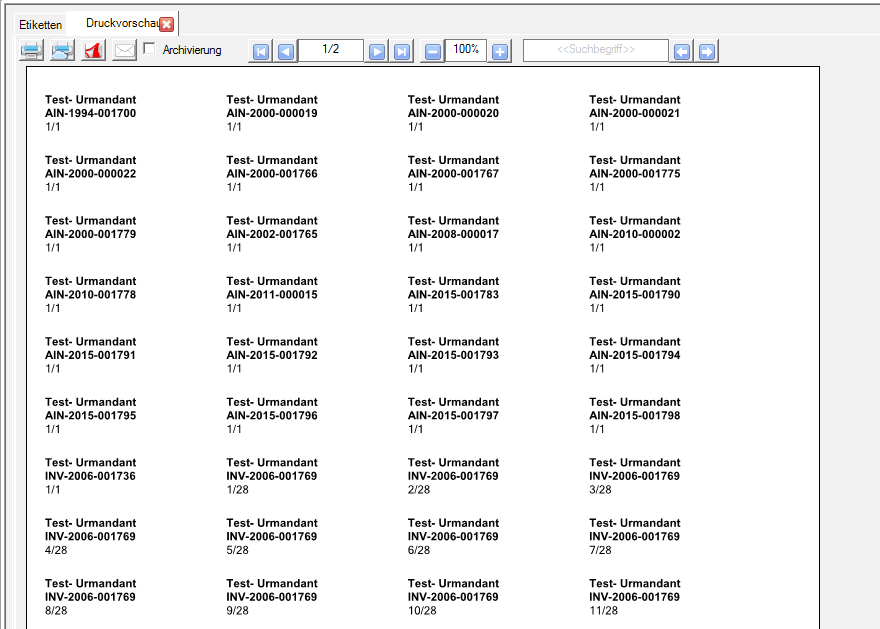
Task: Click label AIN-1994-001700 in preview
Action: point(90,114)
